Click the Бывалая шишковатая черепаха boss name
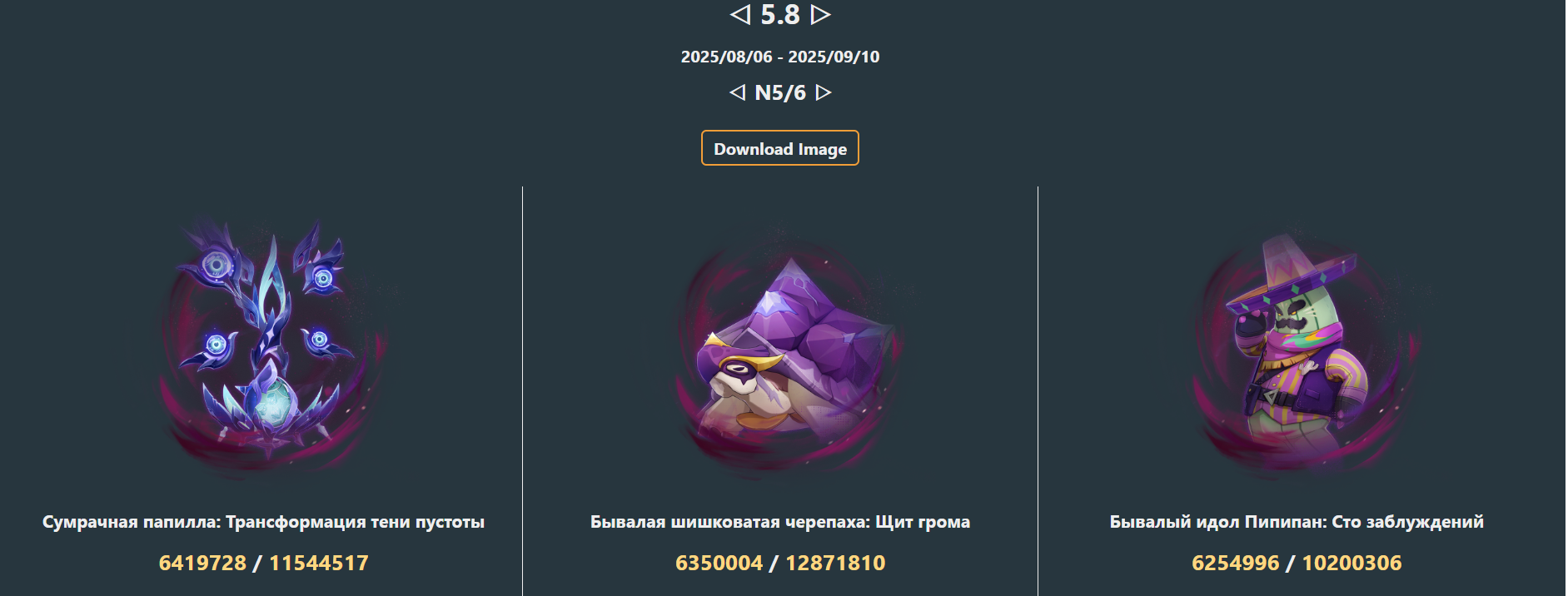The height and width of the screenshot is (596, 1568). pos(729,522)
